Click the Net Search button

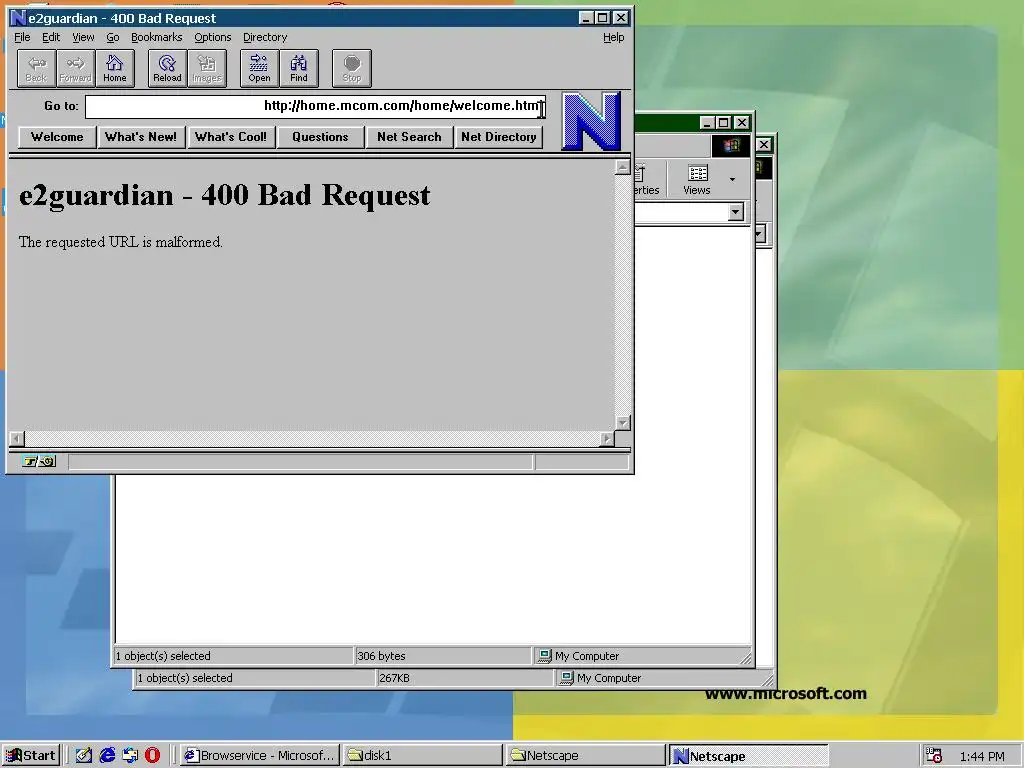coord(409,137)
